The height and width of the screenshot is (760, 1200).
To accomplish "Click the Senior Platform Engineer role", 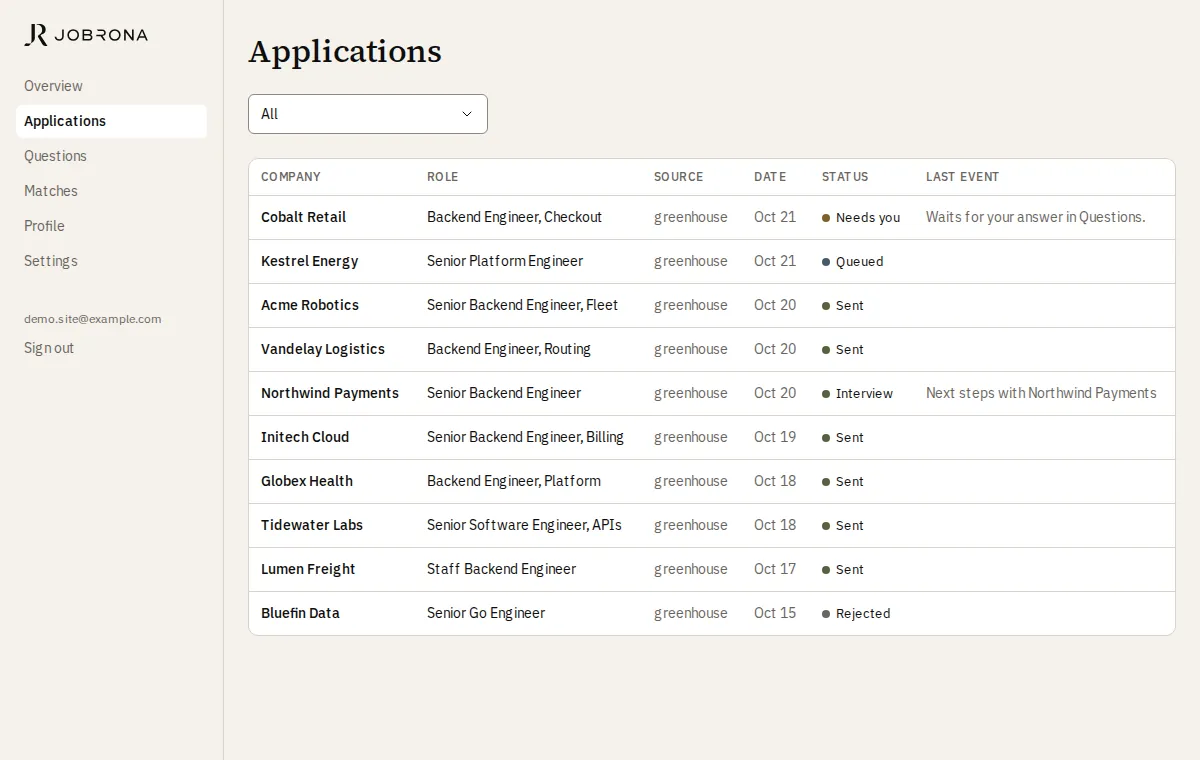I will pyautogui.click(x=505, y=261).
